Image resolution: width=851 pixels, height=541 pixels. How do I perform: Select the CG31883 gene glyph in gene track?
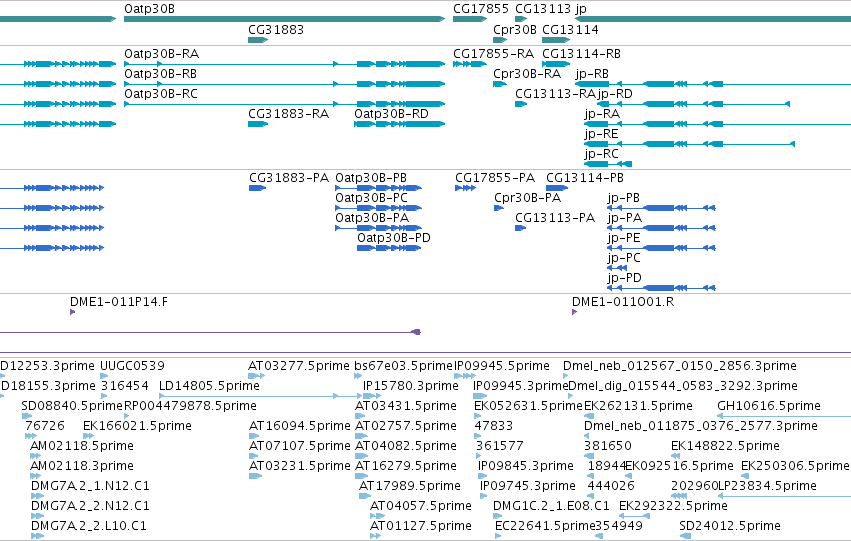point(258,40)
